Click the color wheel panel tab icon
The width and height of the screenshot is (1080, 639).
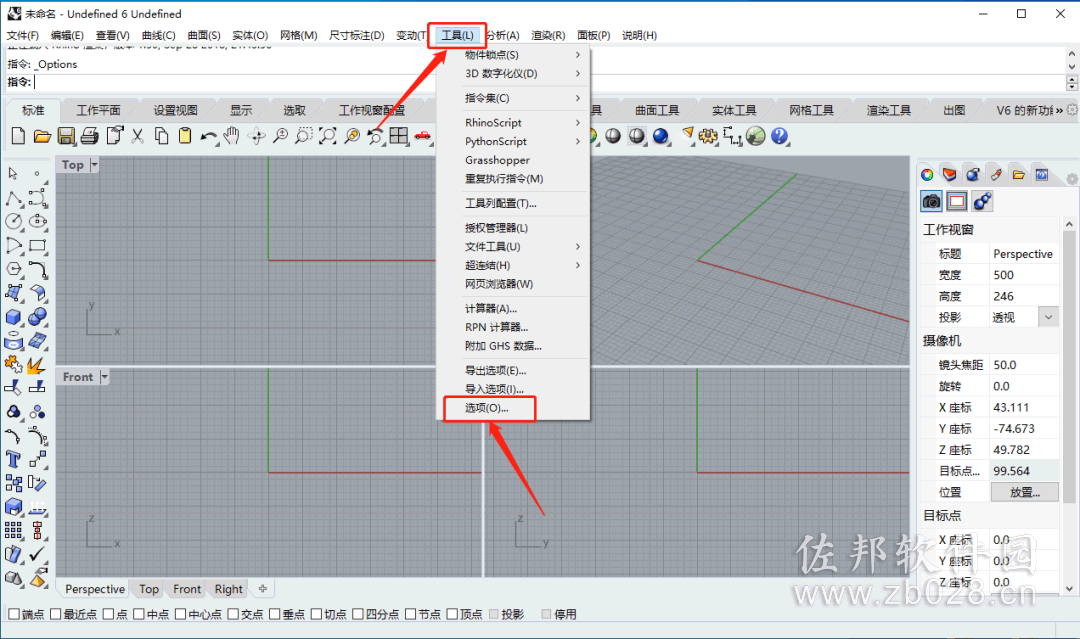927,175
